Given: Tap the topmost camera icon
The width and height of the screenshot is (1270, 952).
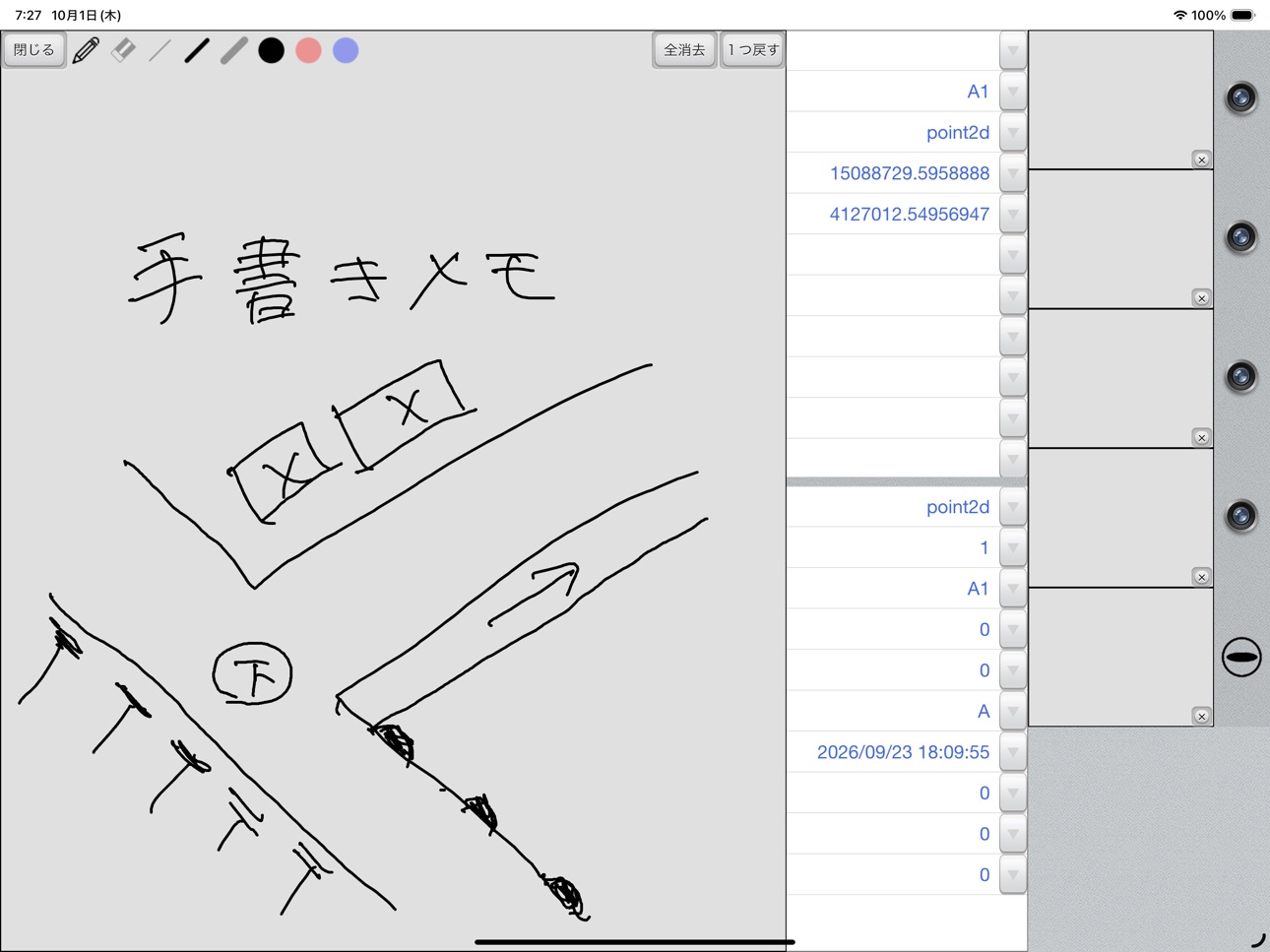Looking at the screenshot, I should tap(1240, 96).
